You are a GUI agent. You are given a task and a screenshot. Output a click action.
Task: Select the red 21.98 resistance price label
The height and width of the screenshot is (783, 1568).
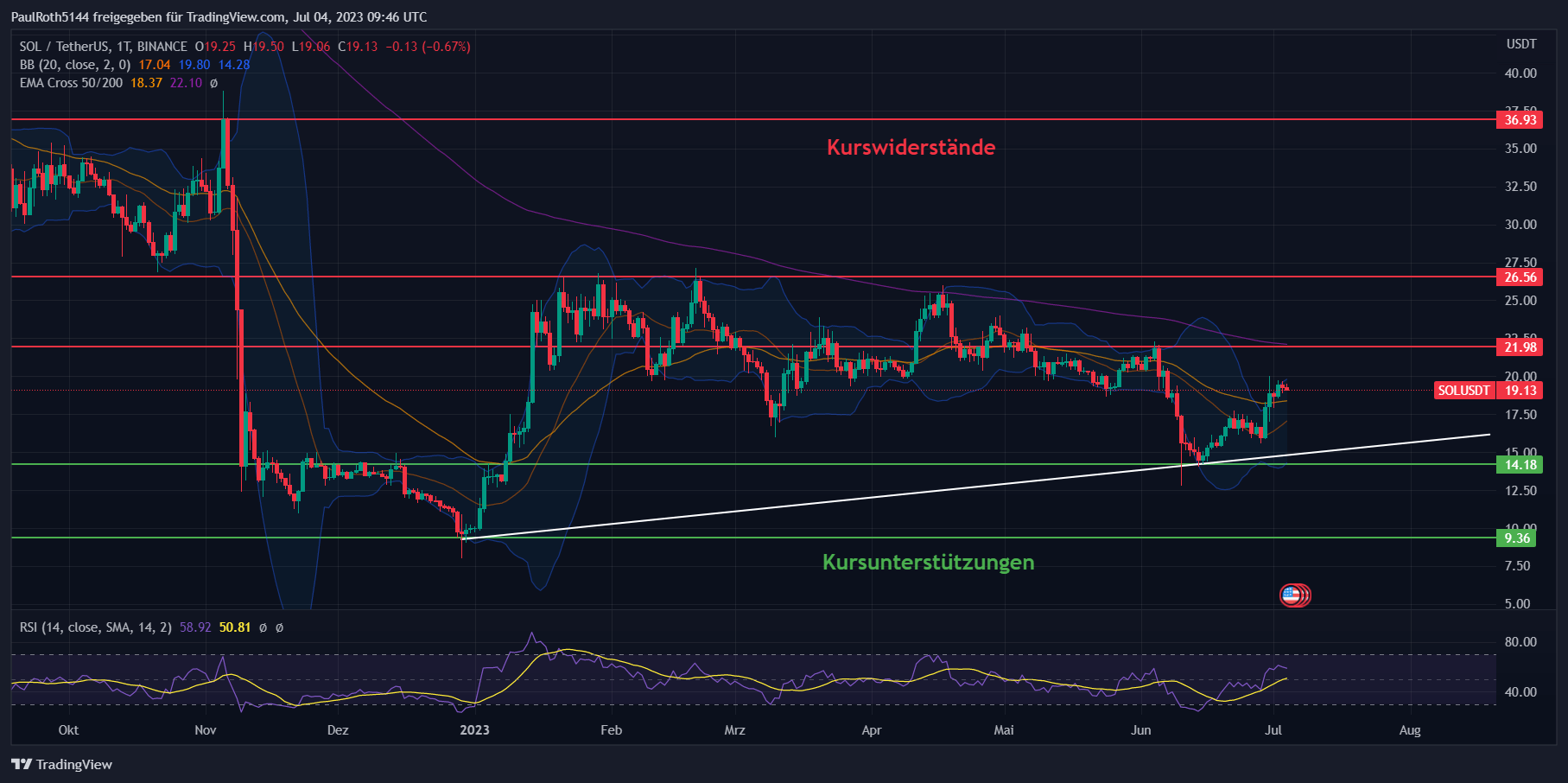tap(1520, 347)
